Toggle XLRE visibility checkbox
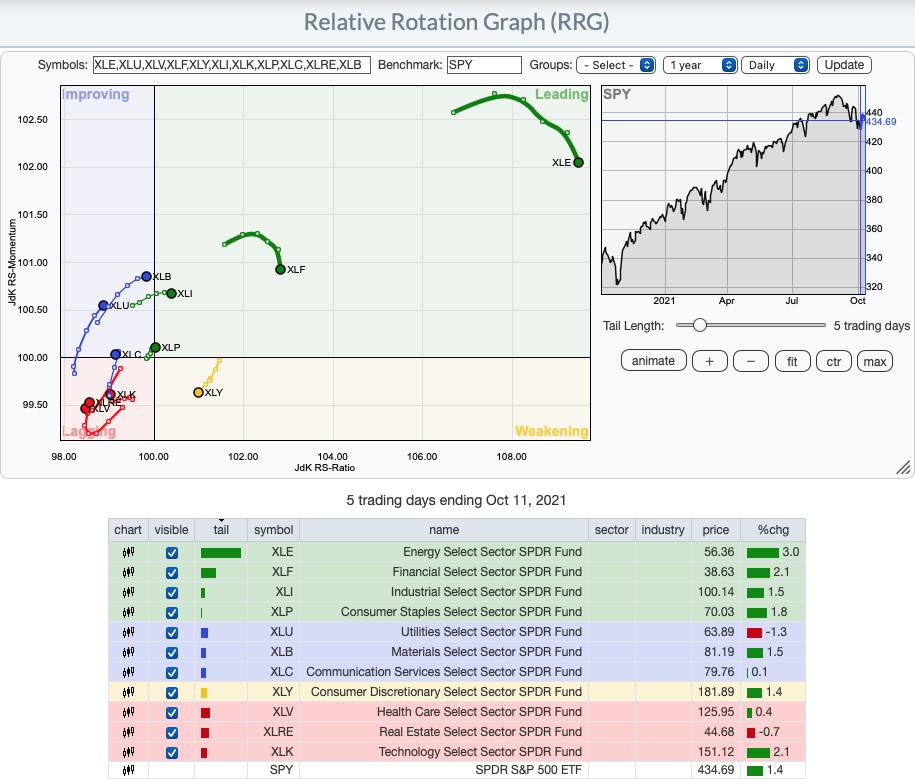This screenshot has width=915, height=780. pyautogui.click(x=172, y=732)
